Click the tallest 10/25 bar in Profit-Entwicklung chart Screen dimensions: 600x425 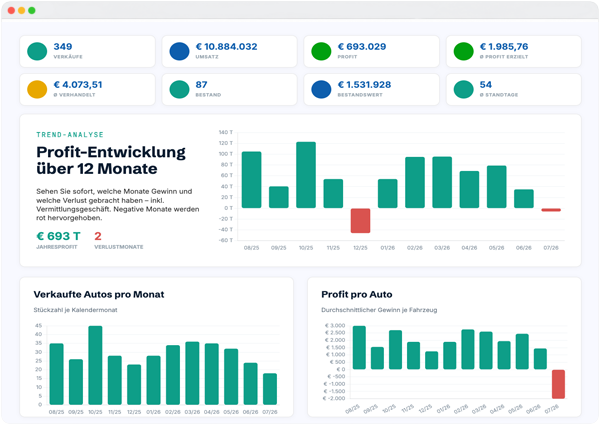coord(306,175)
